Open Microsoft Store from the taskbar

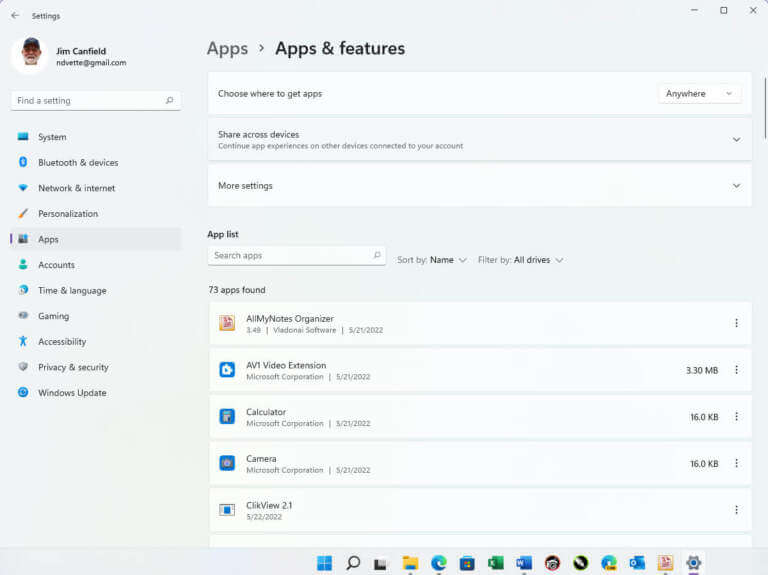point(467,563)
